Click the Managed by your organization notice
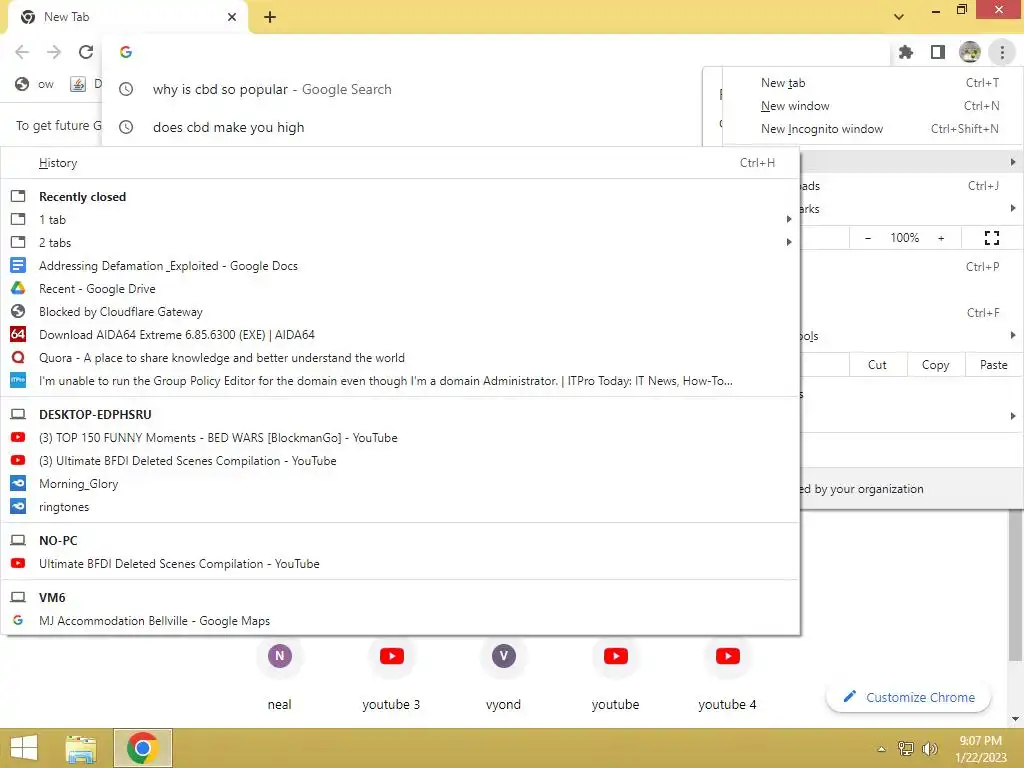This screenshot has width=1024, height=768. point(912,488)
